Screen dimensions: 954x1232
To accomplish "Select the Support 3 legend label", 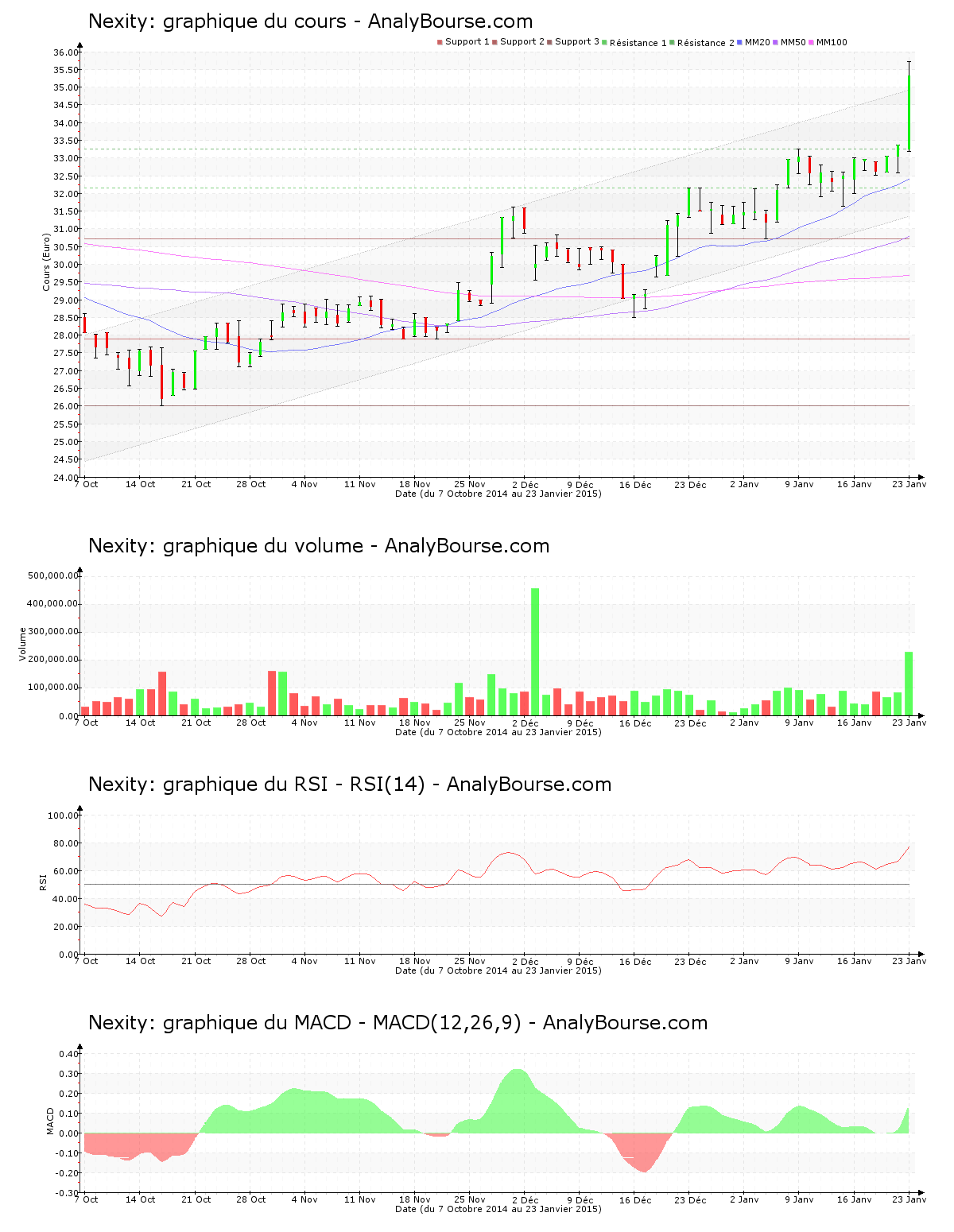I will point(577,42).
